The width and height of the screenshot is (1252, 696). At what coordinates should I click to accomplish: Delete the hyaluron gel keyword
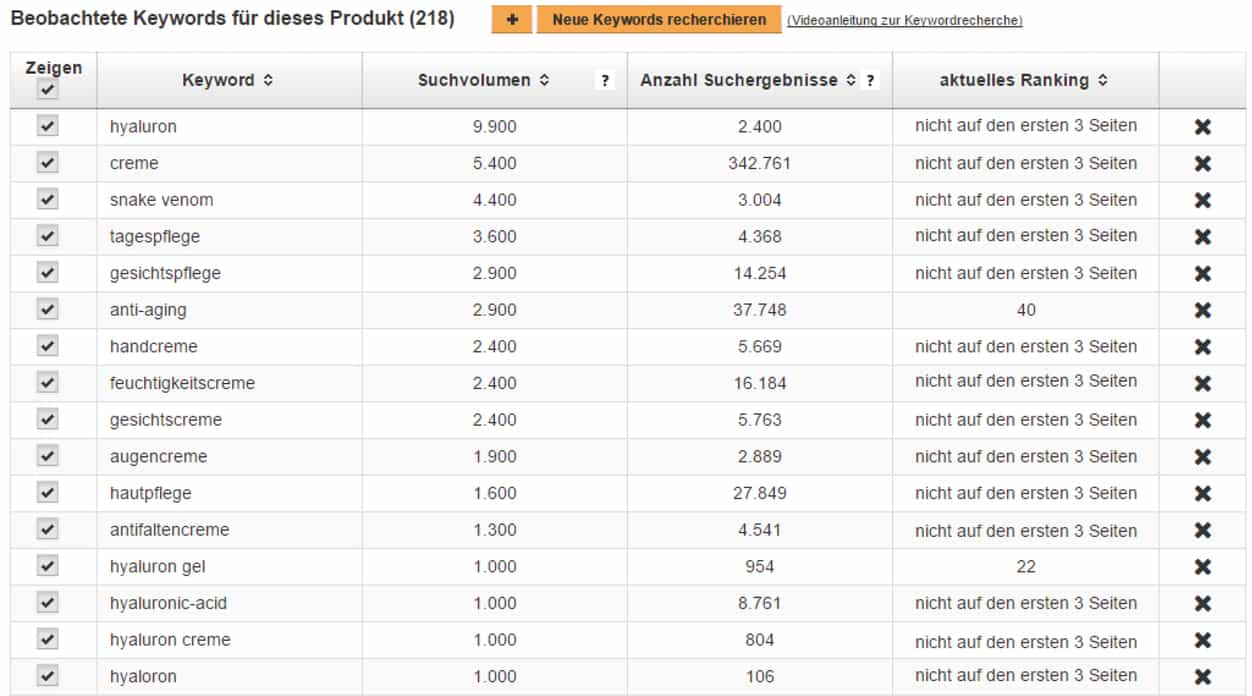(1202, 567)
